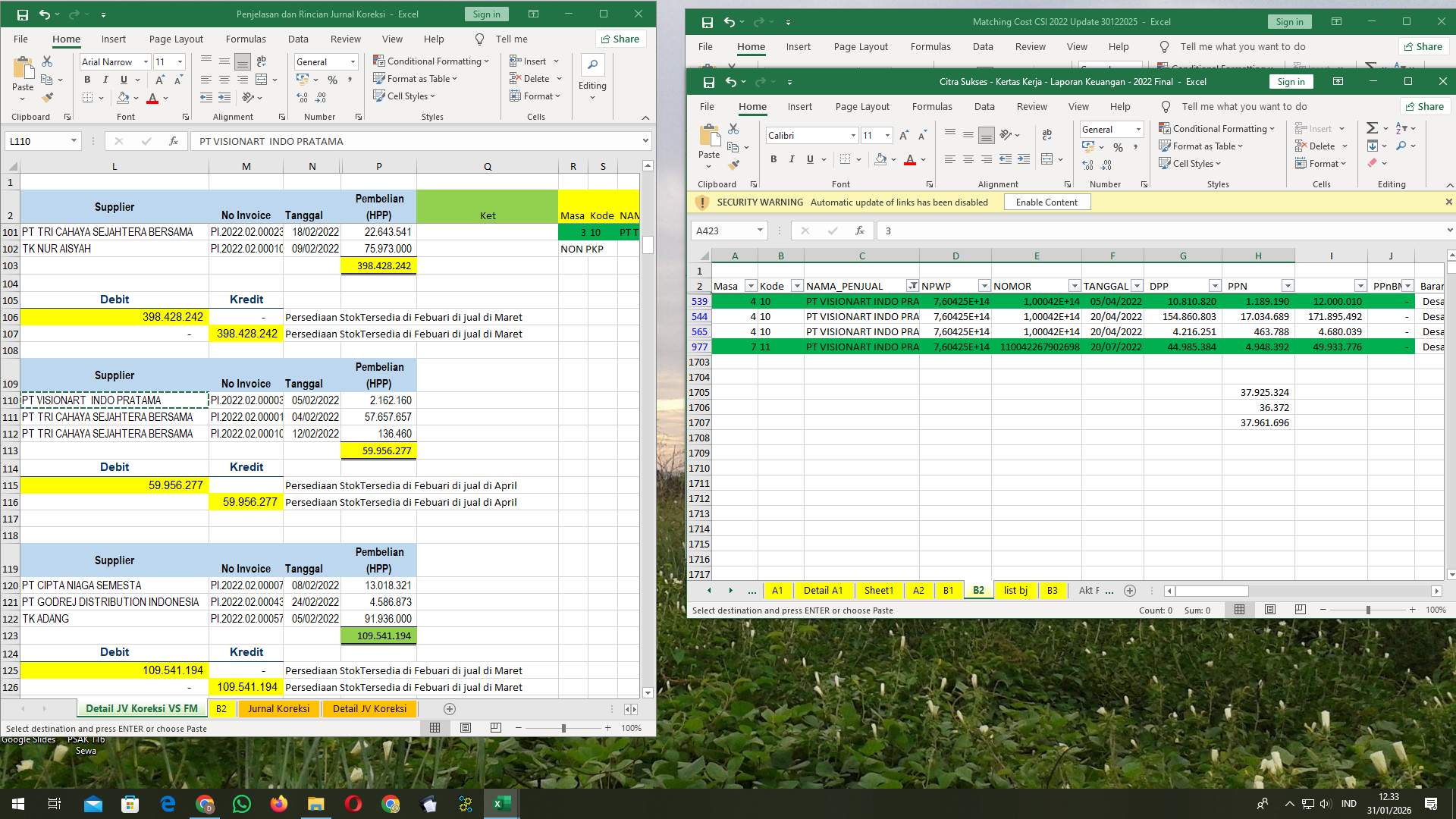1456x819 pixels.
Task: Switch to the Jurnal Koreksi sheet tab
Action: point(278,708)
